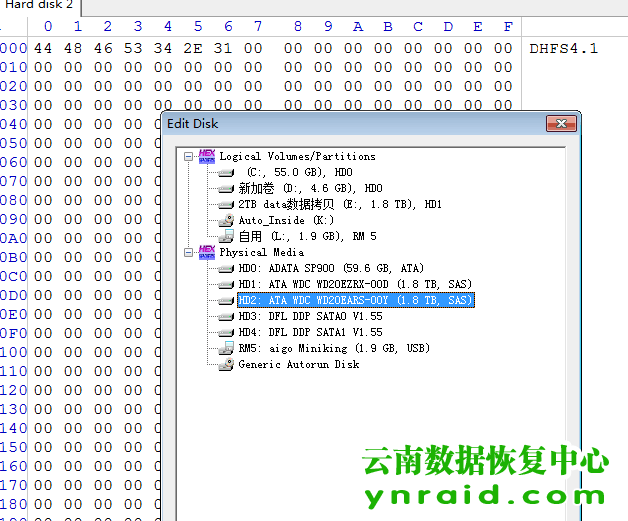Select HD4: DFL DDP SATA1 V1.55

[310, 332]
